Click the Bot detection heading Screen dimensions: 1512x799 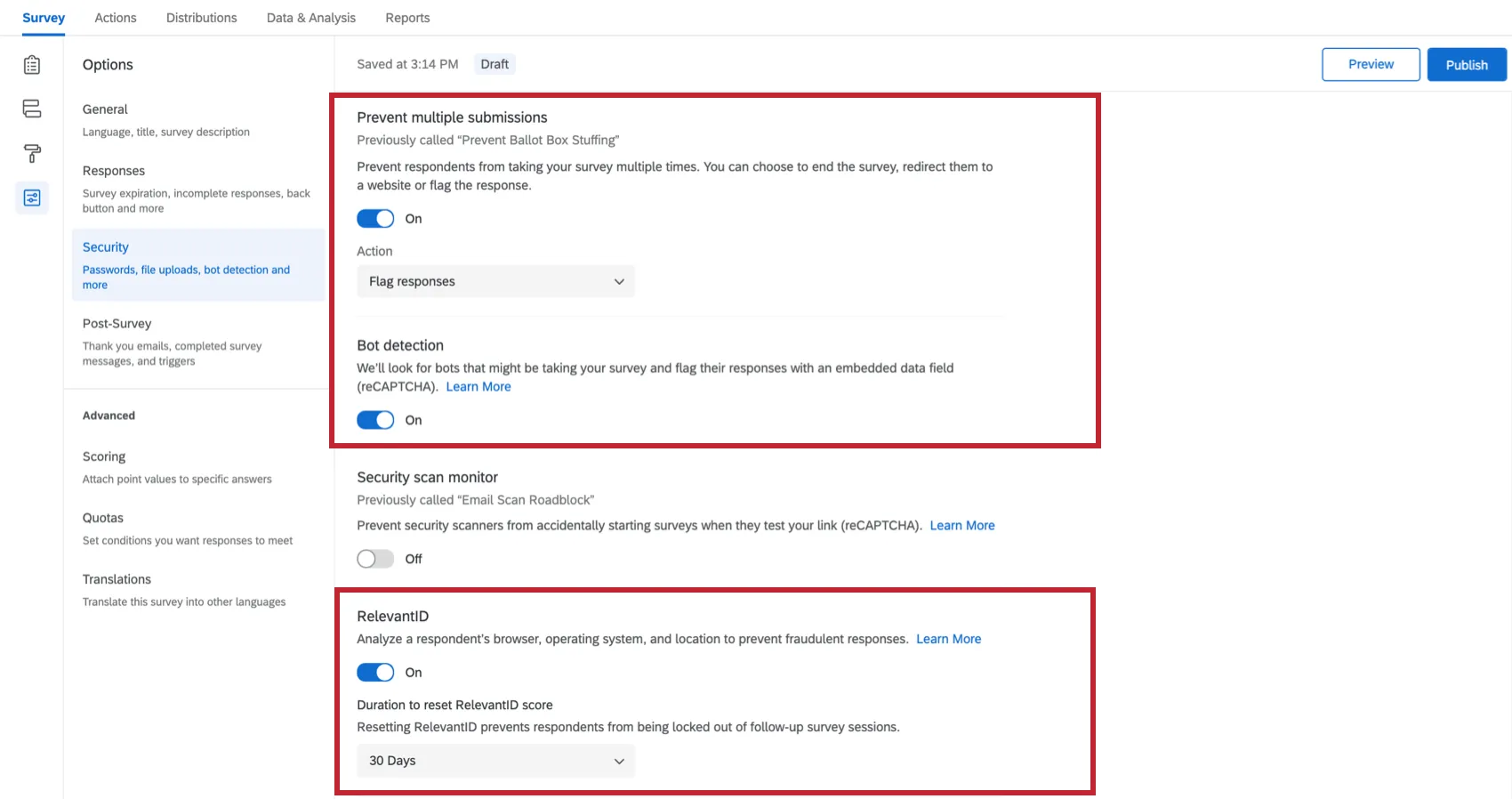400,345
